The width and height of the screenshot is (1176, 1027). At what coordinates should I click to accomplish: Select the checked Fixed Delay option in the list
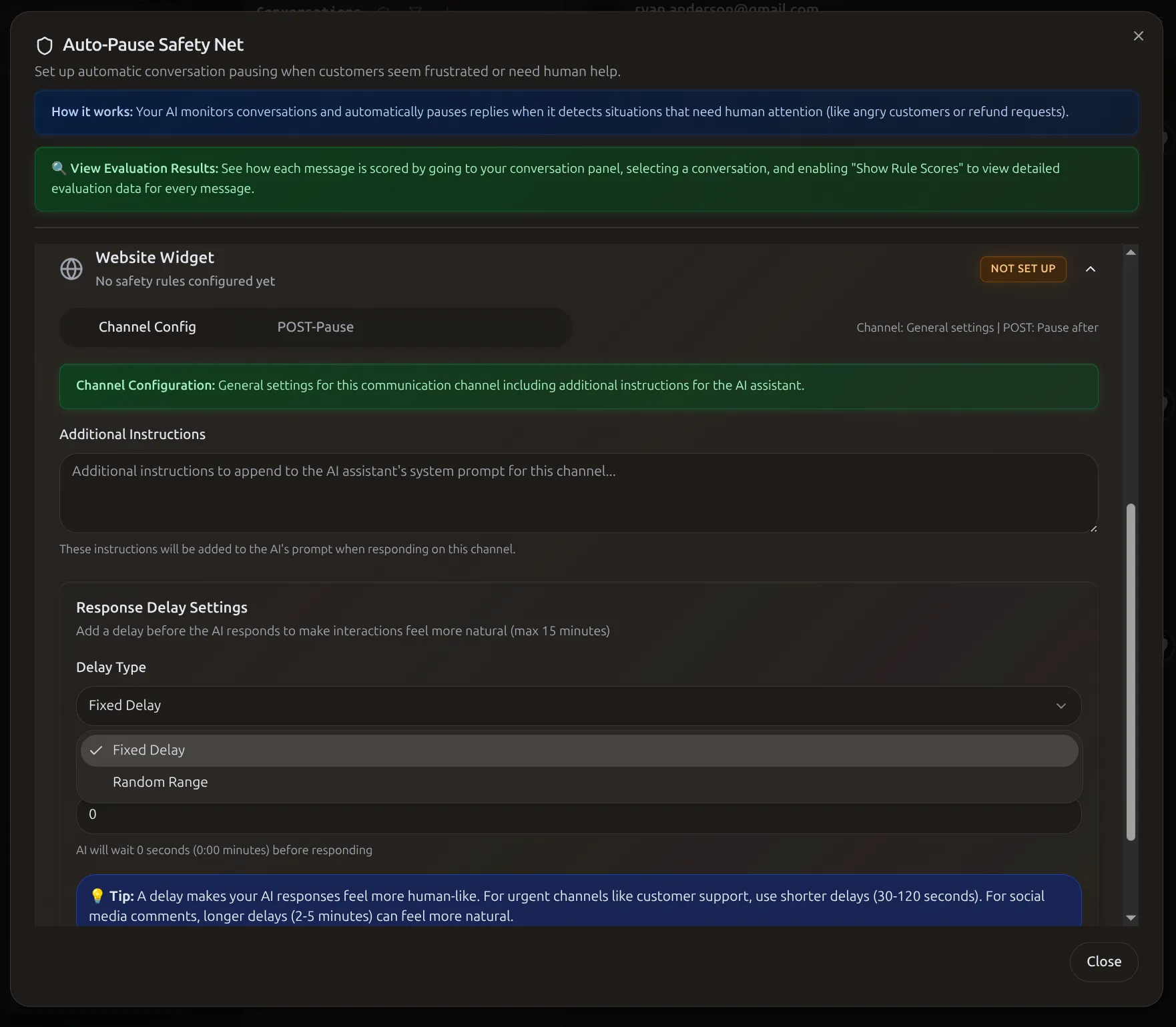tap(578, 750)
